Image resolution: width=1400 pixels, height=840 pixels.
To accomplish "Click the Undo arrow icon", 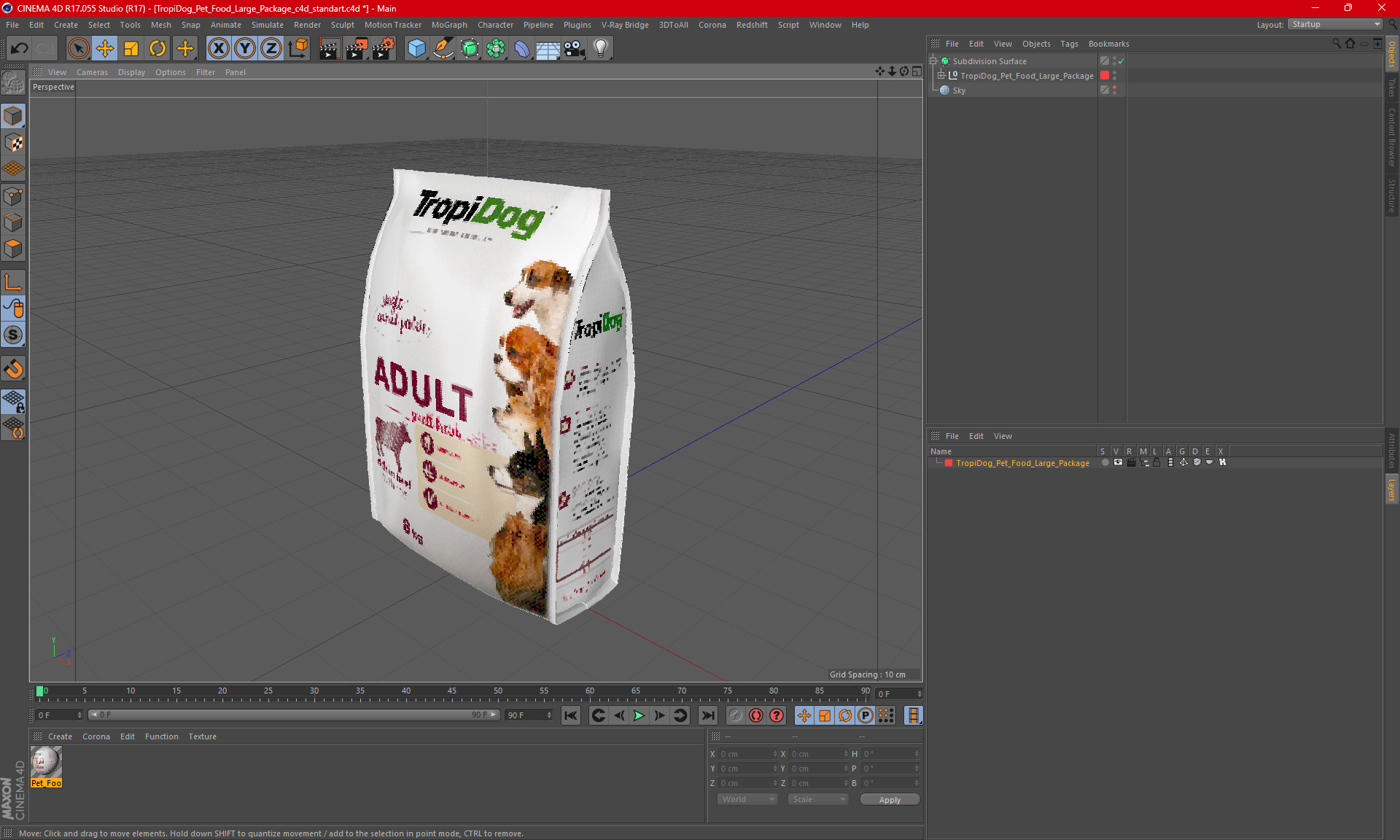I will click(20, 49).
